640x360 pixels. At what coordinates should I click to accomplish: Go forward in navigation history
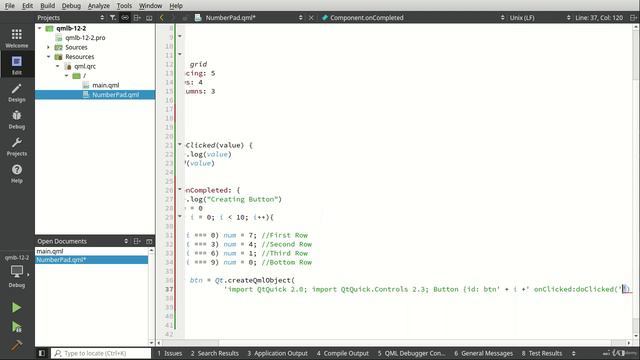pyautogui.click(x=173, y=18)
